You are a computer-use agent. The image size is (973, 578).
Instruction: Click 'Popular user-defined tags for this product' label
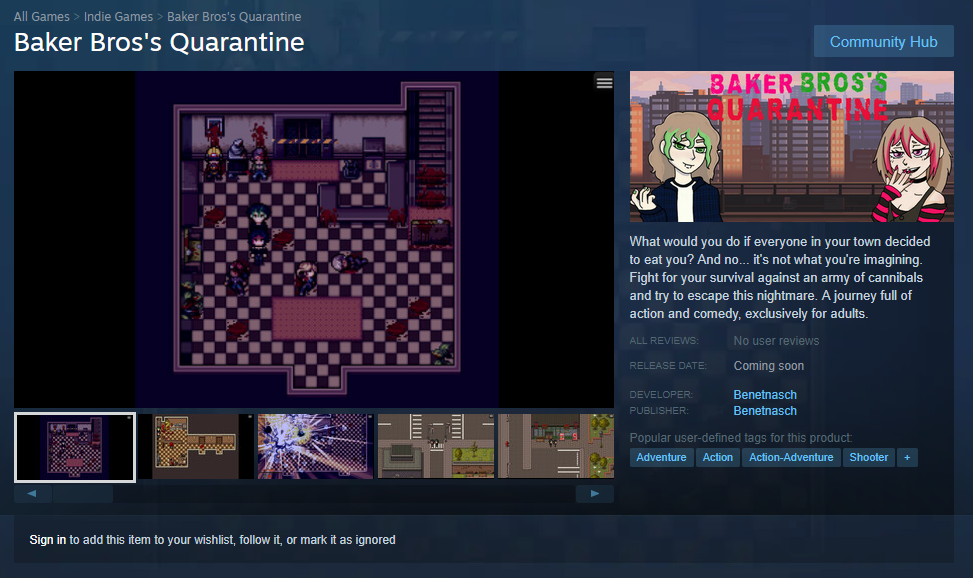pyautogui.click(x=741, y=438)
